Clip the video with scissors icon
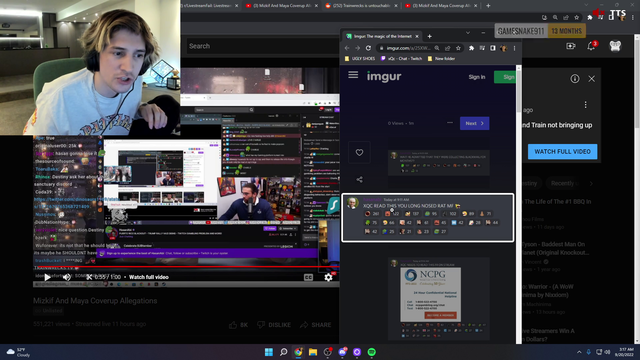640x360 pixels. coord(89,277)
